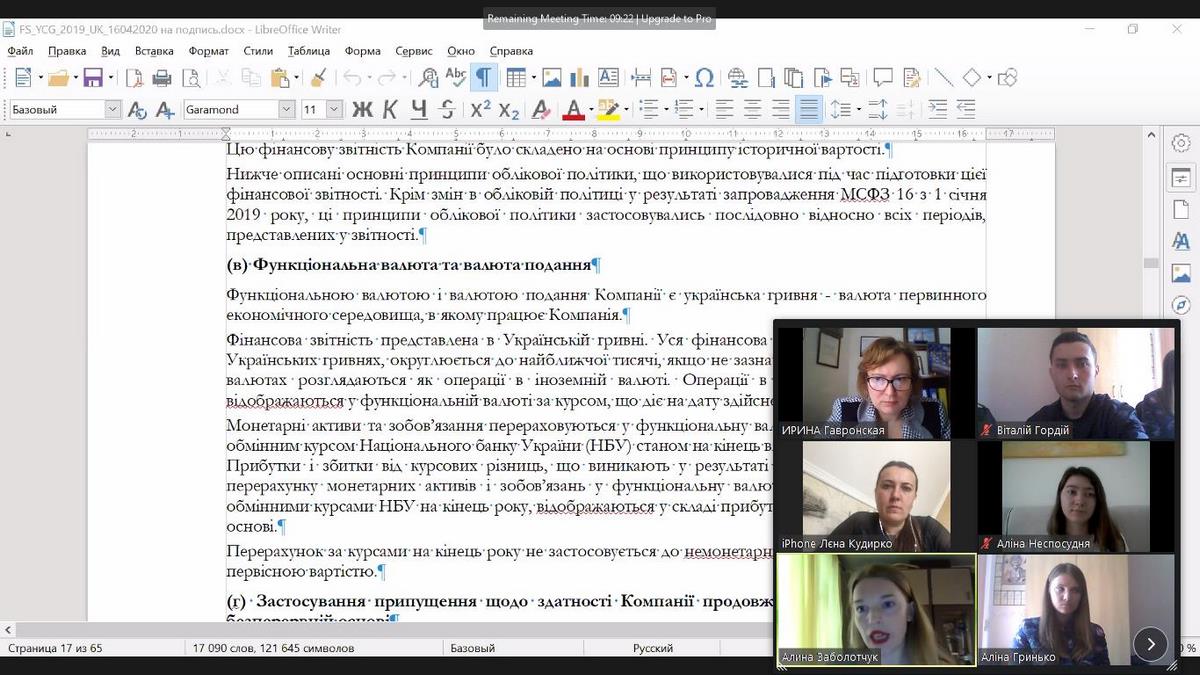Insert a comment from the toolbar
The image size is (1200, 675).
point(883,78)
